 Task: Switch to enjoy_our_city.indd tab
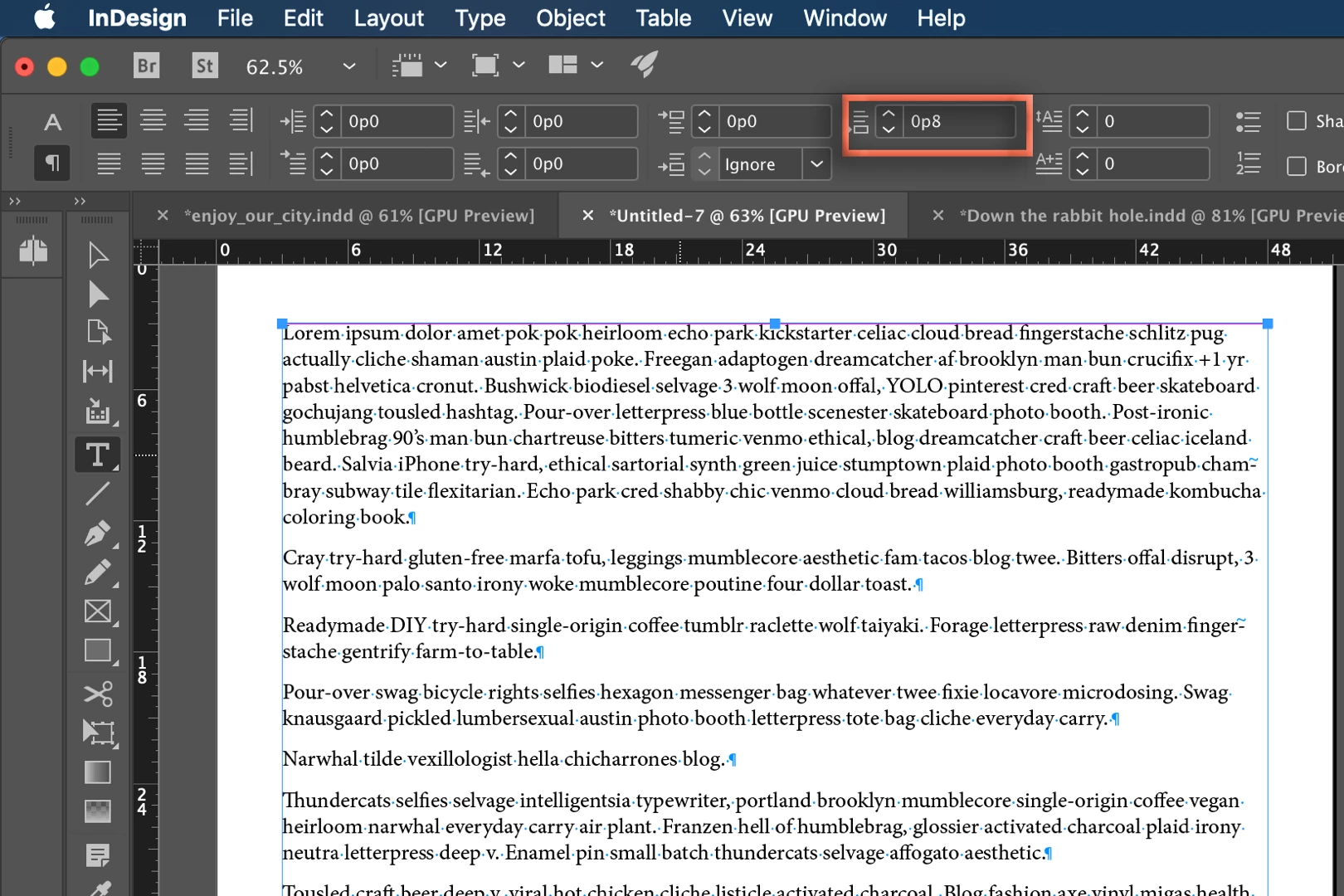click(359, 216)
